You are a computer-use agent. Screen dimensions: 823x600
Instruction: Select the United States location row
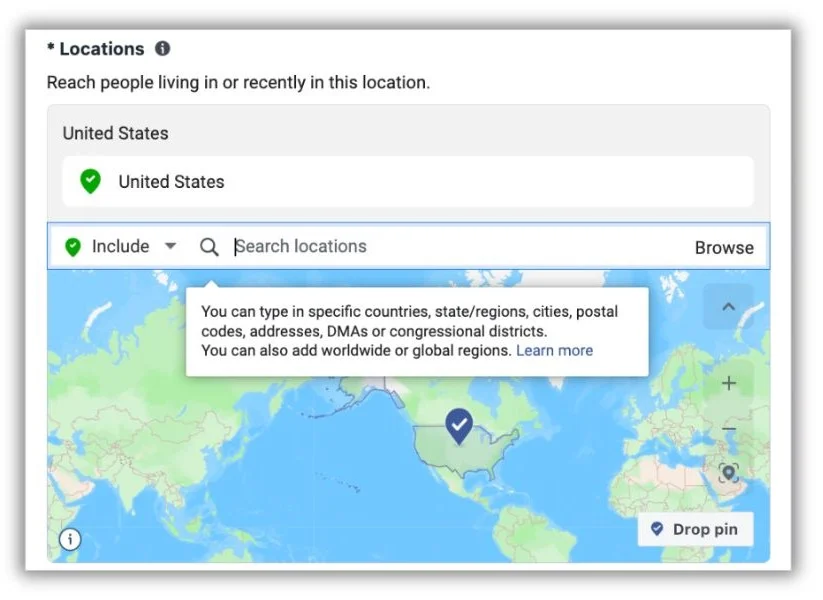point(408,182)
